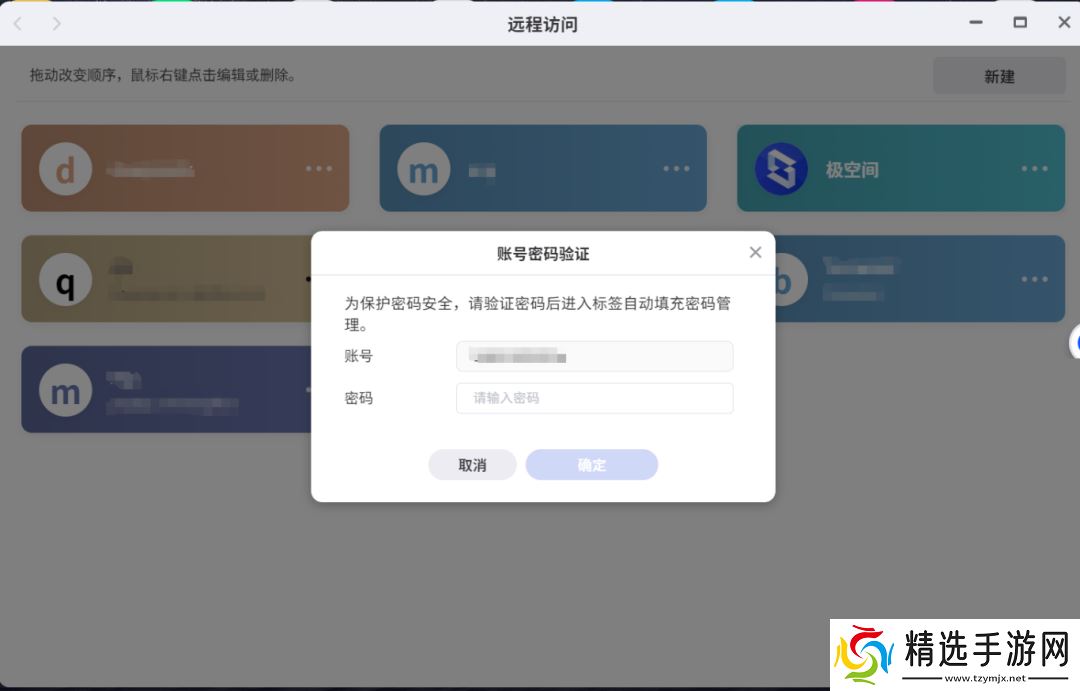Select the 'm' avatar on the purple card
The width and height of the screenshot is (1080, 691).
coord(65,390)
